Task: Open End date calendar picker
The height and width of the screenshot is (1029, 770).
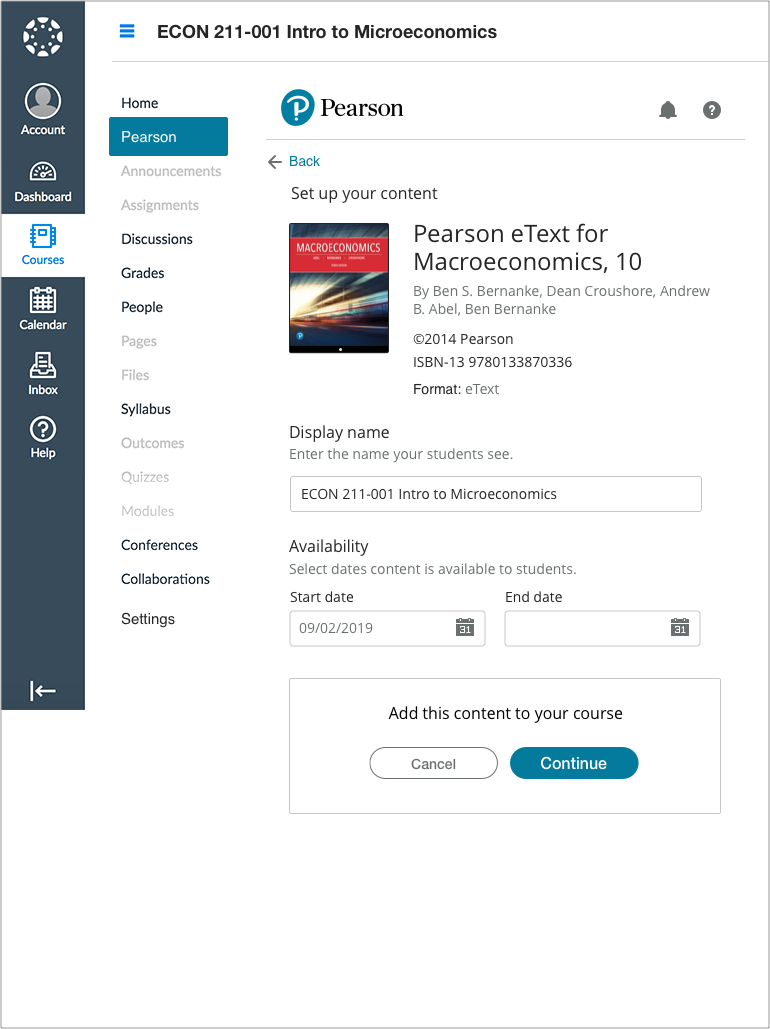Action: [680, 627]
